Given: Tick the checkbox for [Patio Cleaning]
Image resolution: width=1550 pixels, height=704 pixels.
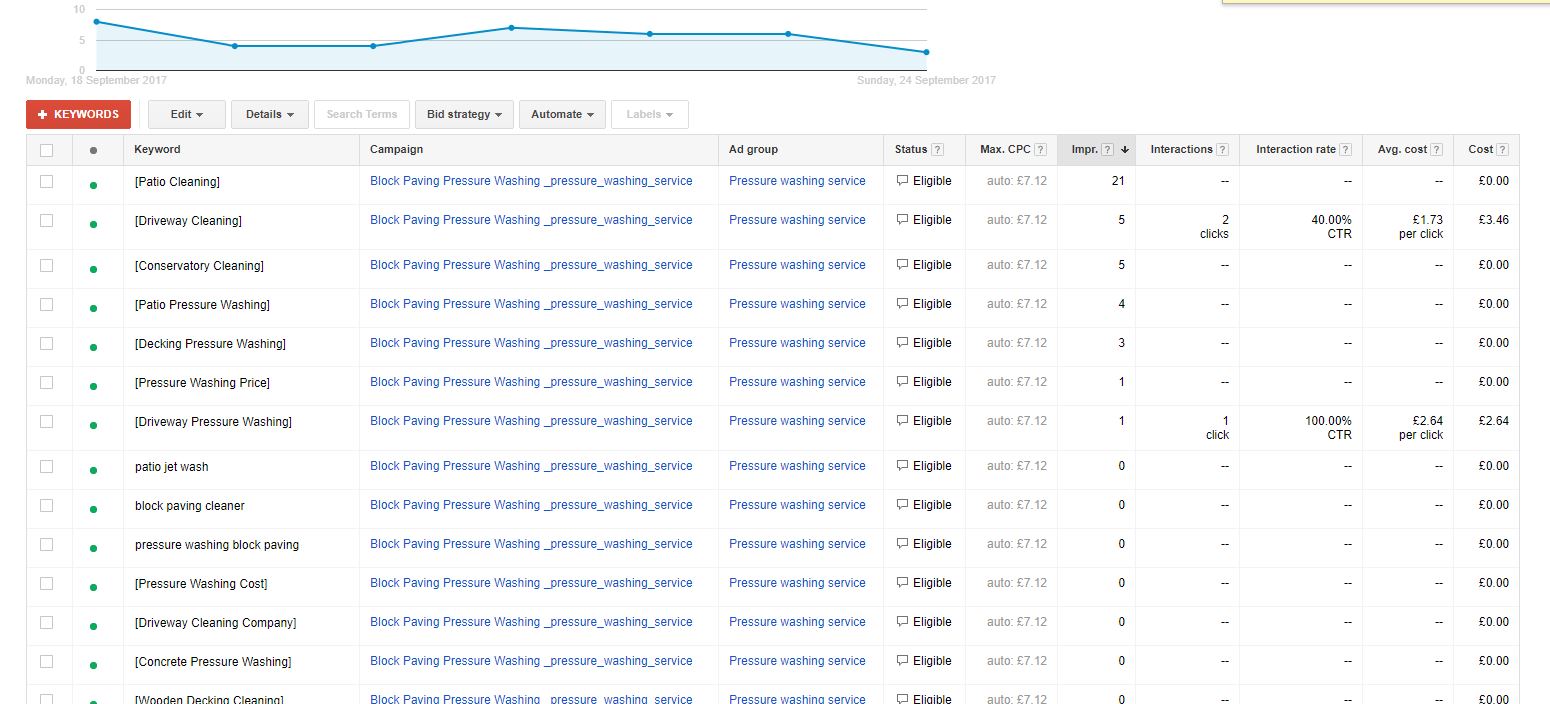Looking at the screenshot, I should point(46,181).
